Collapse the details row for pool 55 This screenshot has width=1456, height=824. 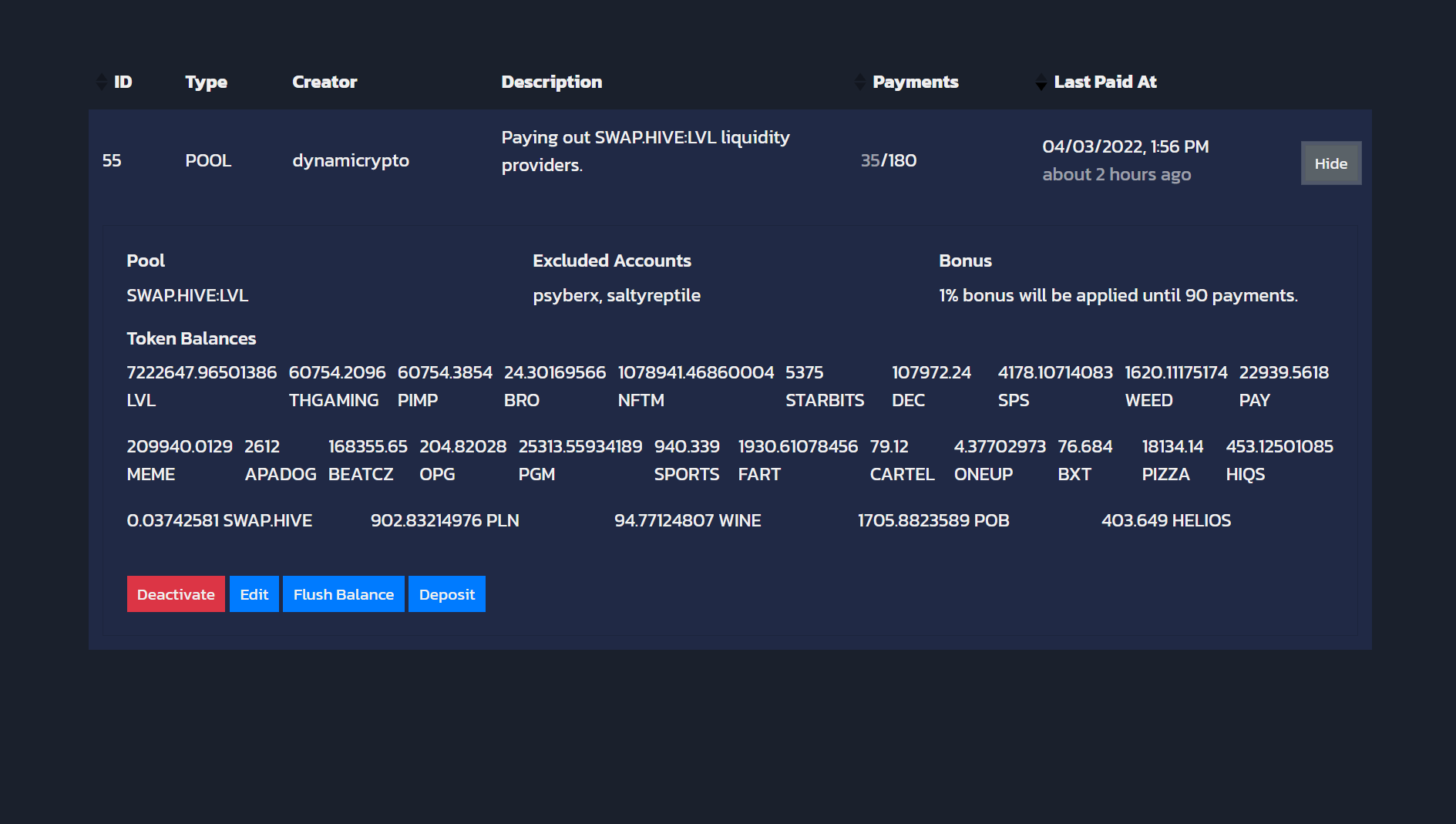coord(1330,163)
